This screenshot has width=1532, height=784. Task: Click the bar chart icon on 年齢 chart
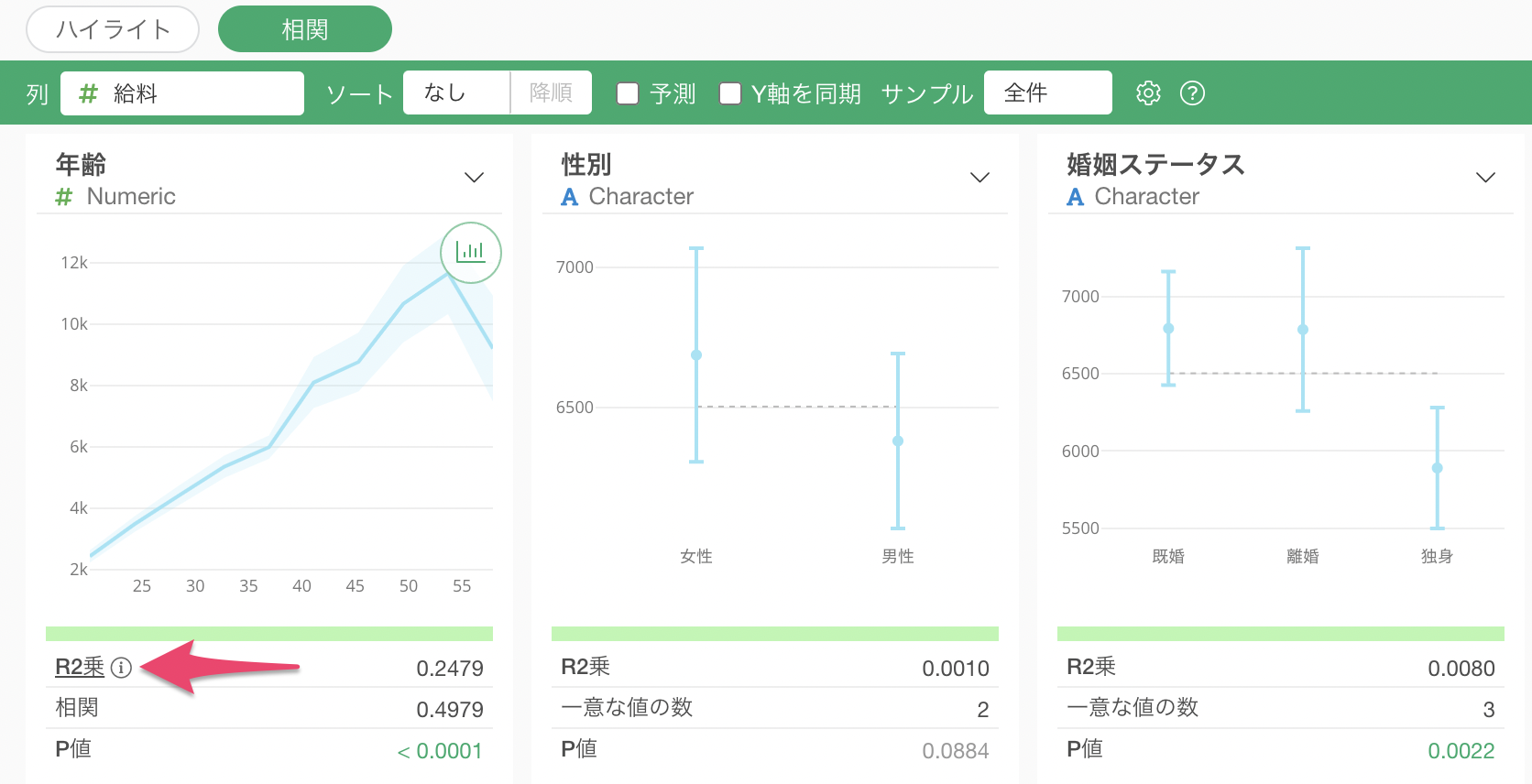471,252
